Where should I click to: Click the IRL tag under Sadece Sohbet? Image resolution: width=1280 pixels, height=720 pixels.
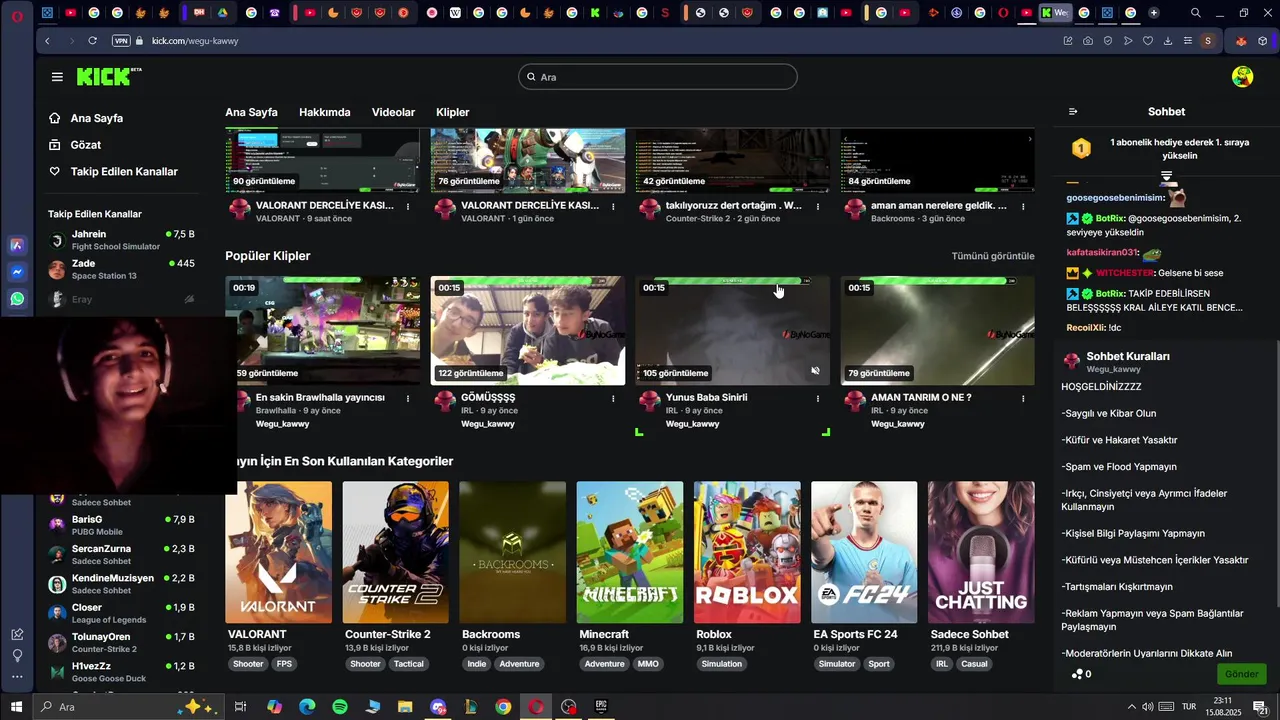pos(941,664)
